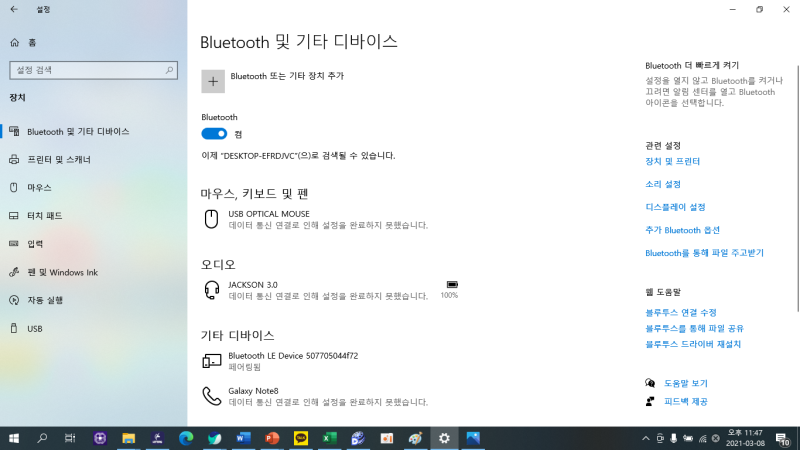
Task: Select the Galaxy Note8 phone icon
Action: pos(211,396)
